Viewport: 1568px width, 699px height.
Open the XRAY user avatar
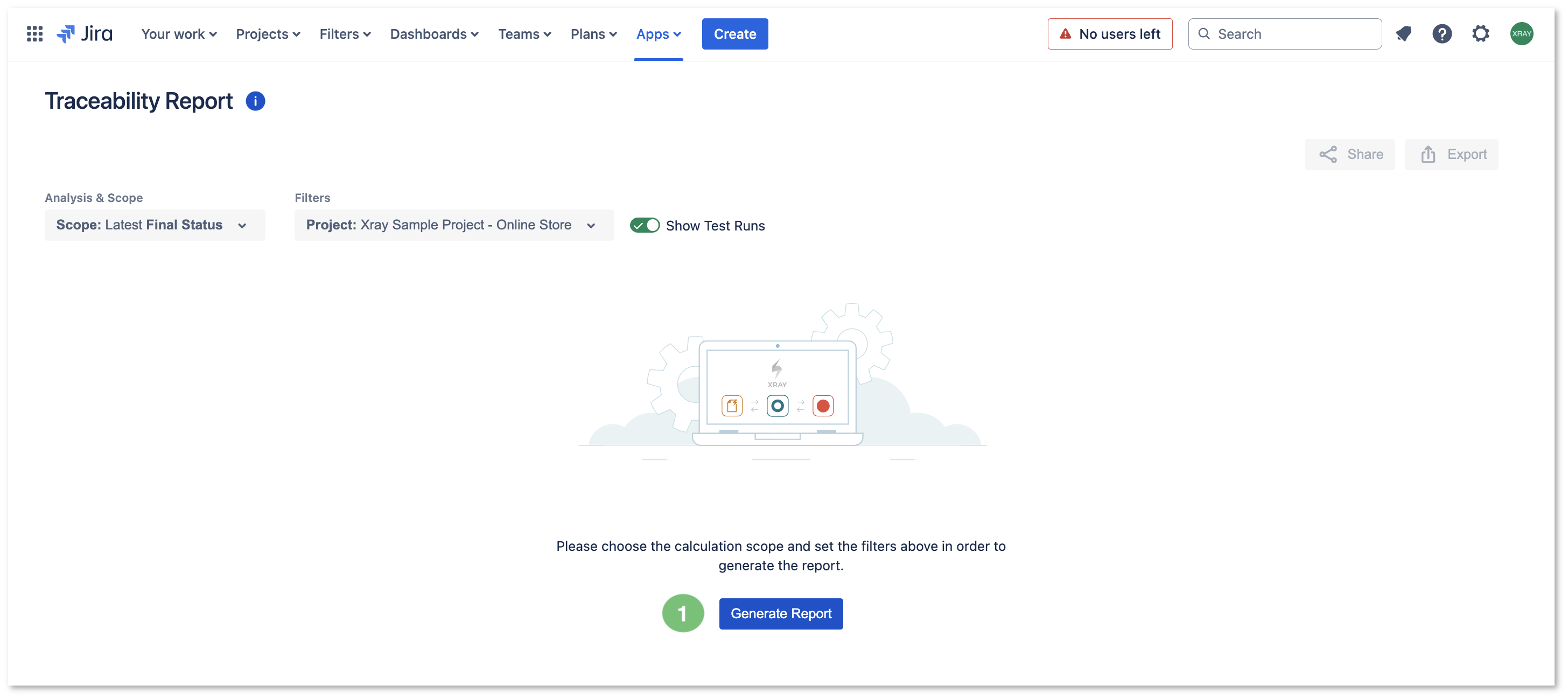(x=1522, y=34)
